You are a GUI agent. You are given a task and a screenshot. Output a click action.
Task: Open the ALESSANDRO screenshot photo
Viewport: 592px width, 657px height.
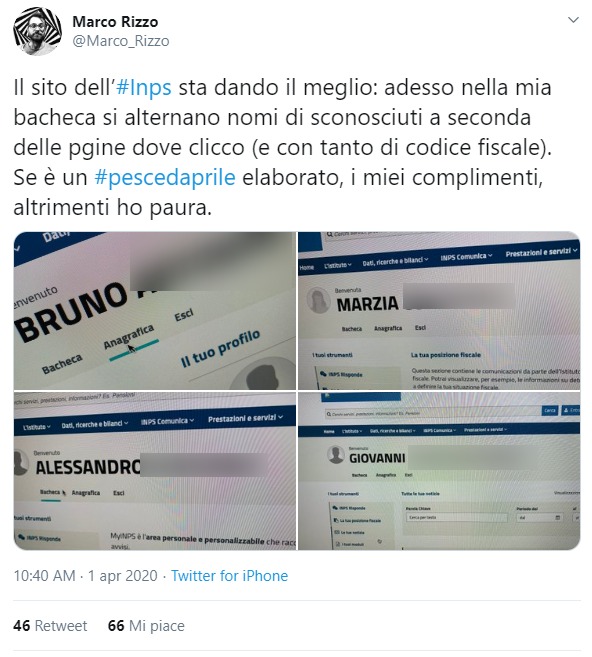[x=155, y=471]
